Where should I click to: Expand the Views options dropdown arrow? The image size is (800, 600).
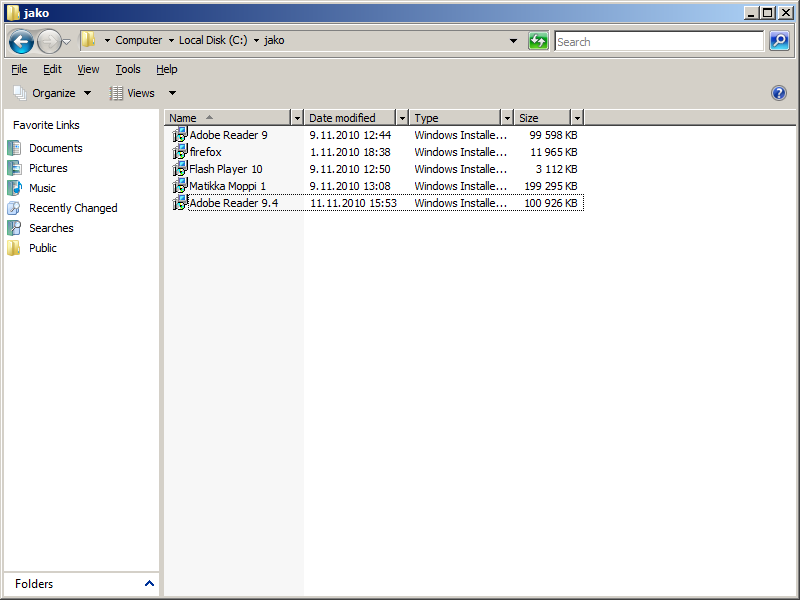[172, 93]
